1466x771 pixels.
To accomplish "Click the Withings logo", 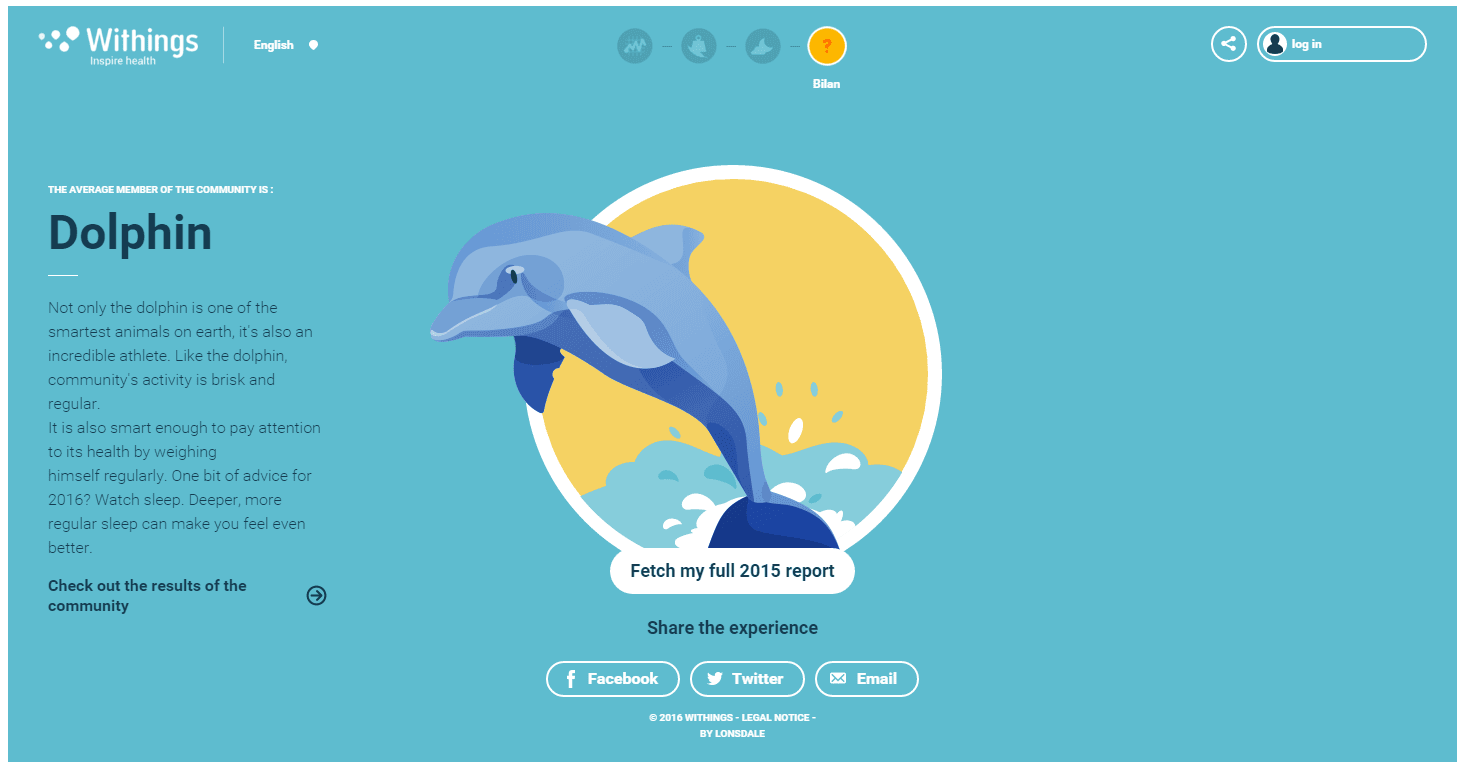I will click(119, 45).
